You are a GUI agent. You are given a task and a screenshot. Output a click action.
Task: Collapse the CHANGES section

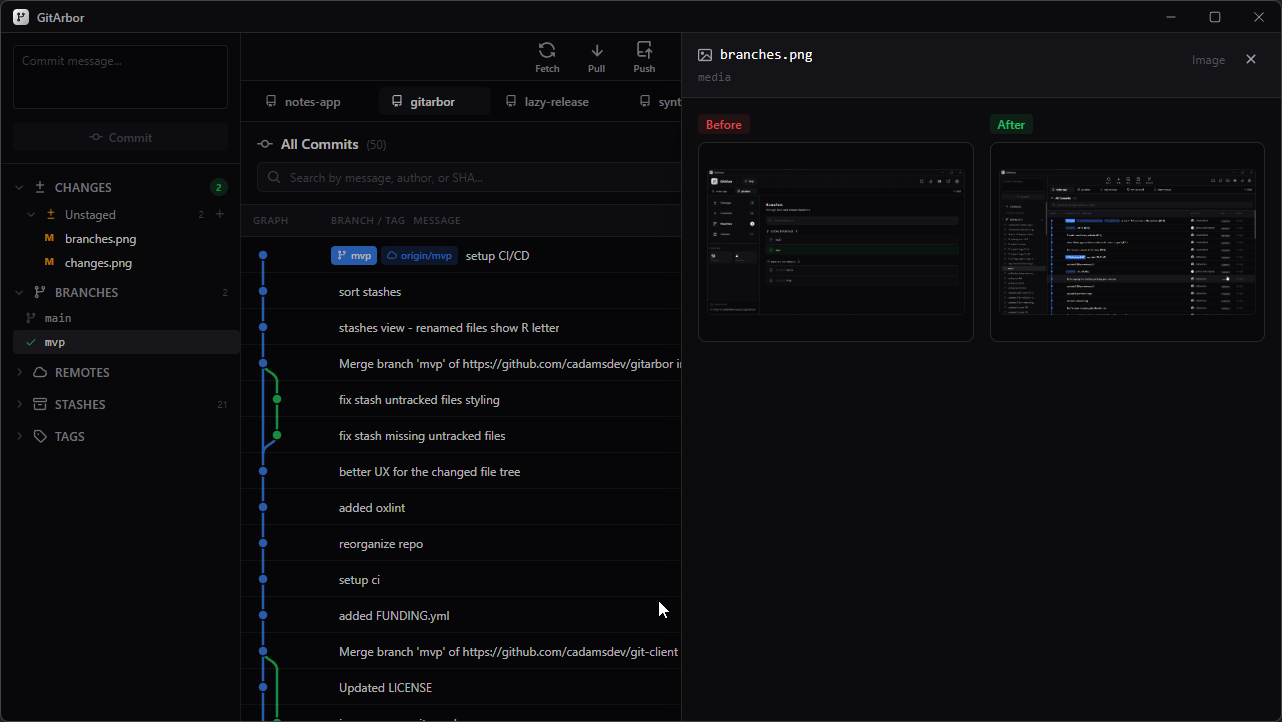(19, 188)
